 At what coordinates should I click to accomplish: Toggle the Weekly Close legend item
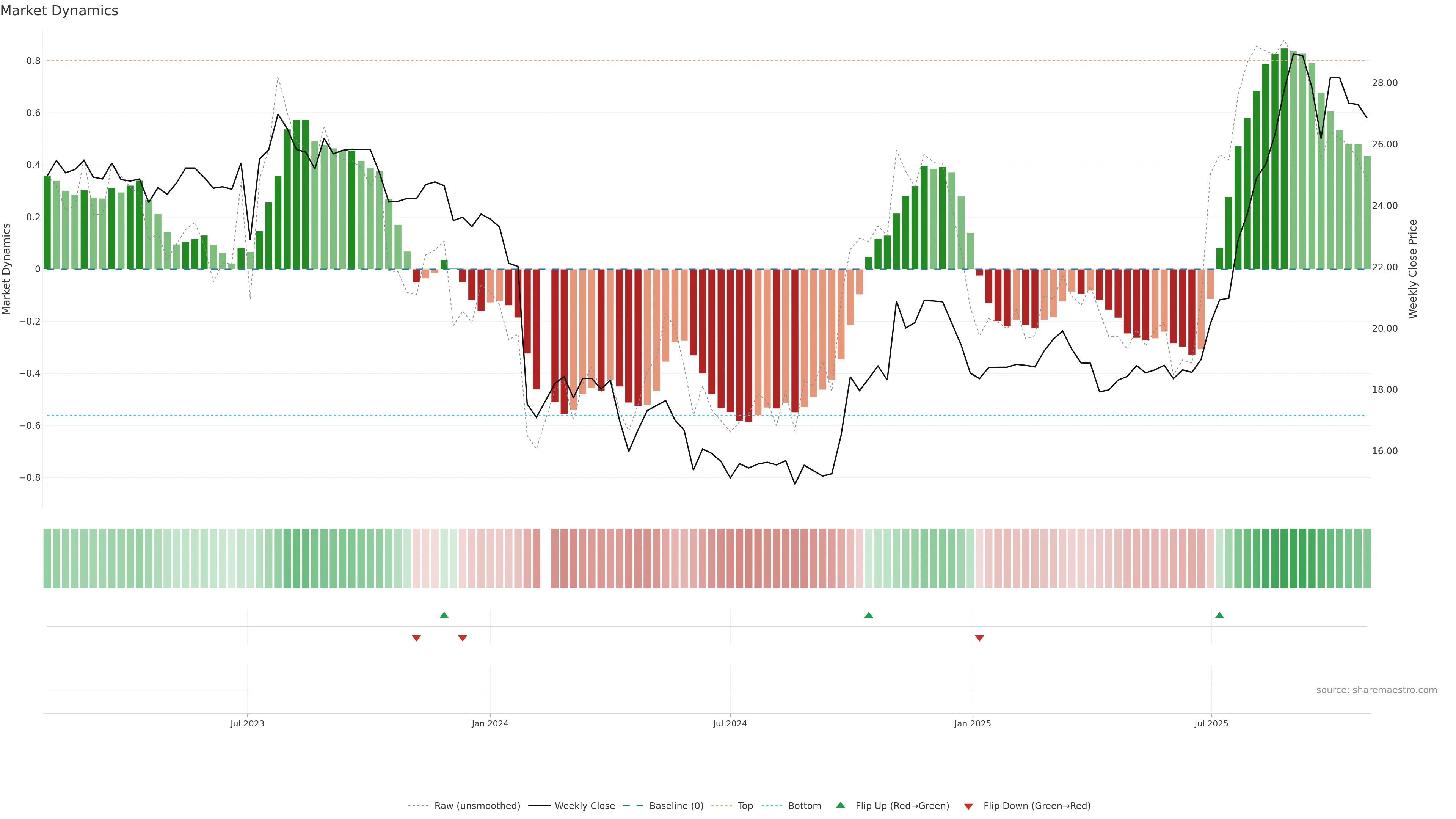coord(584,806)
